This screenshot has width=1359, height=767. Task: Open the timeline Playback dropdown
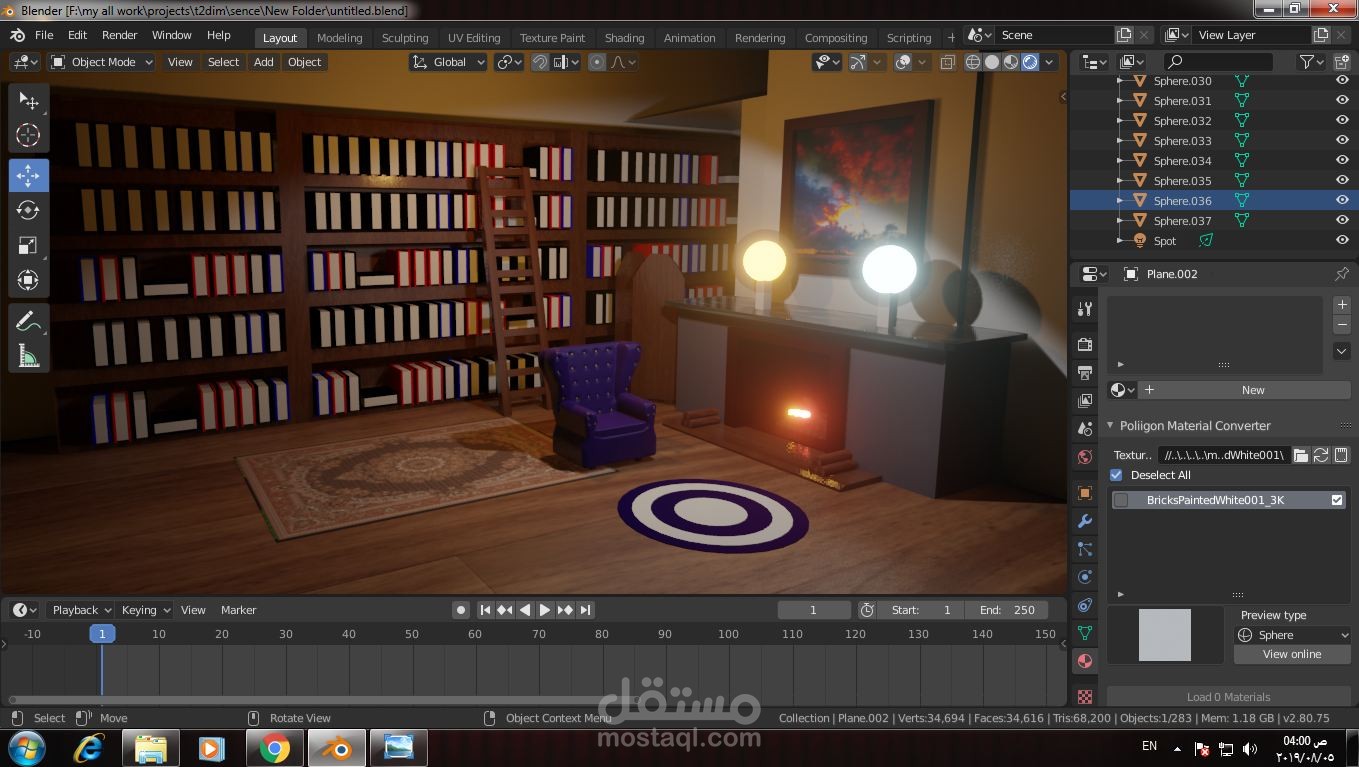tap(81, 610)
